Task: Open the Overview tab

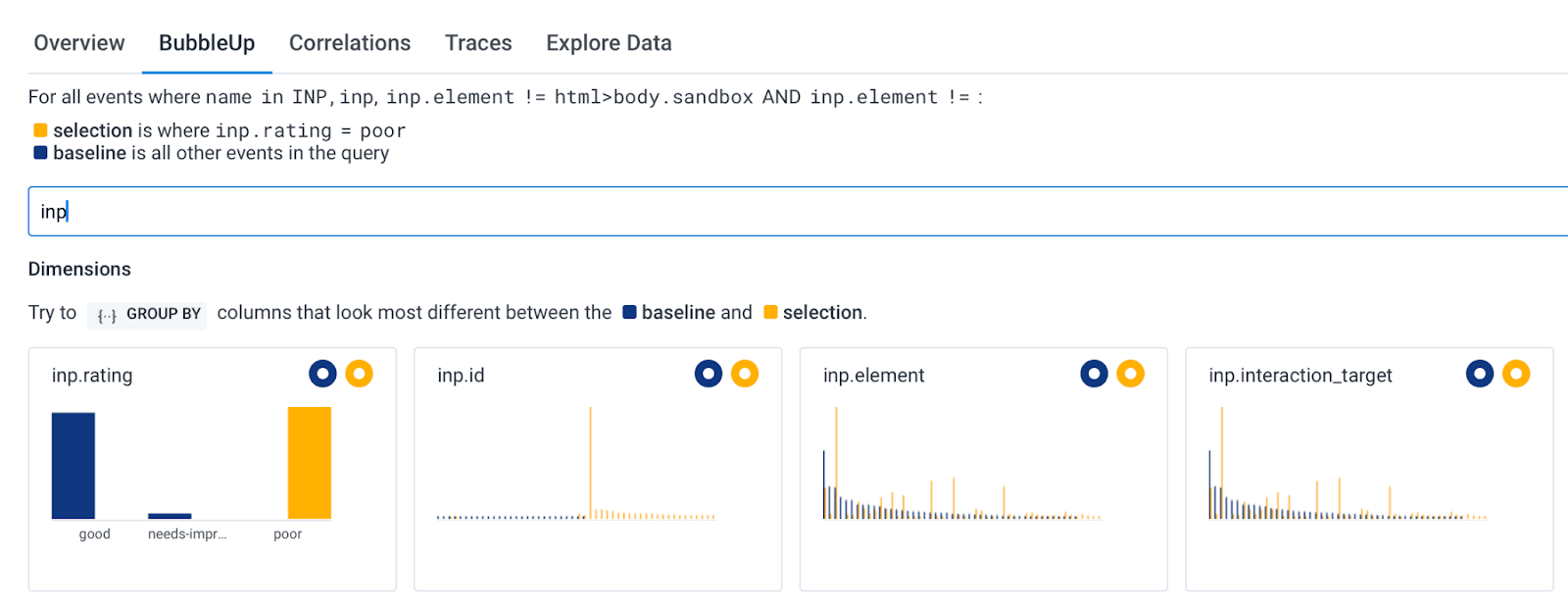Action: click(79, 43)
